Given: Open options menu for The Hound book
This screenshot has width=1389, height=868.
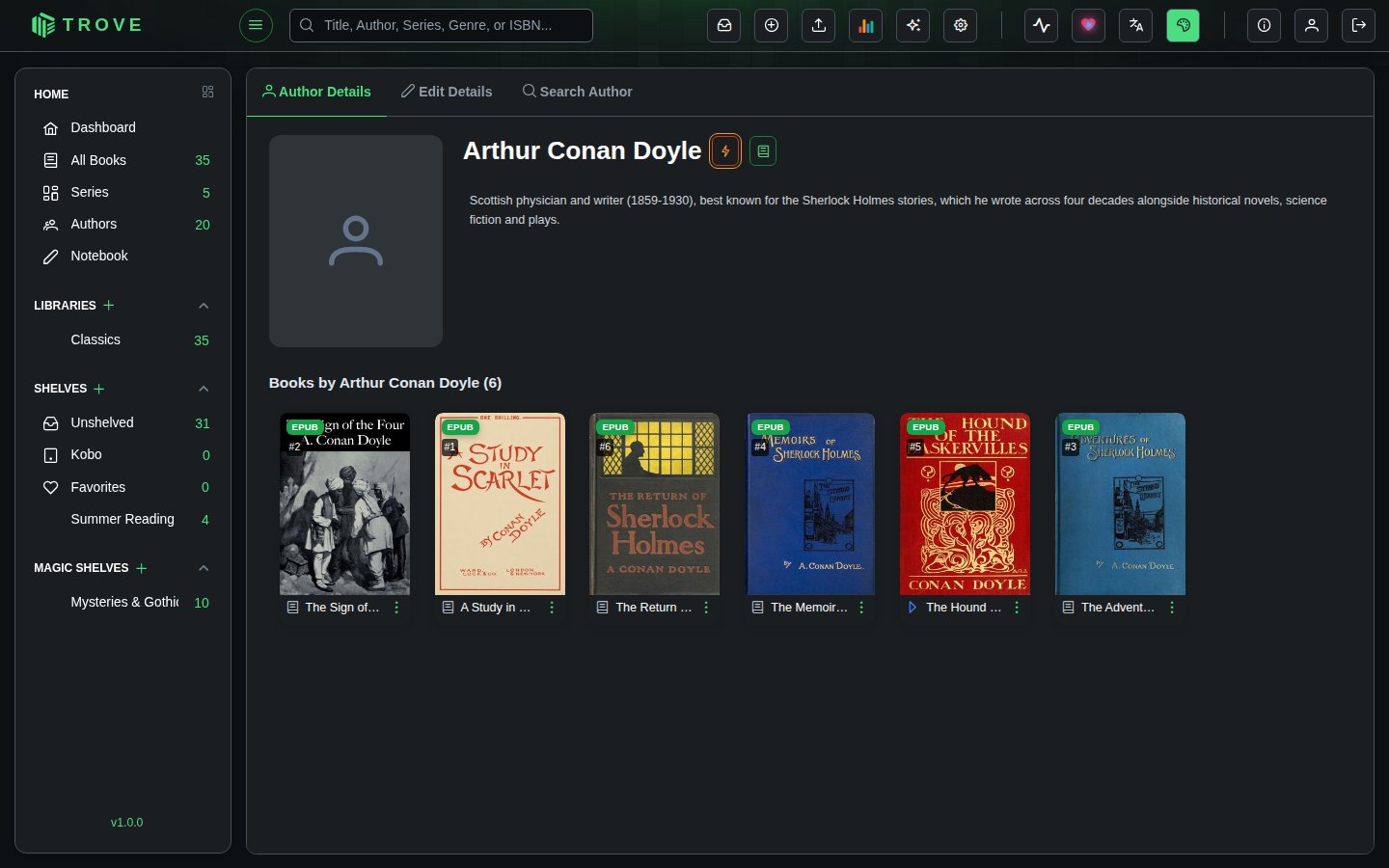Looking at the screenshot, I should click(x=1017, y=608).
